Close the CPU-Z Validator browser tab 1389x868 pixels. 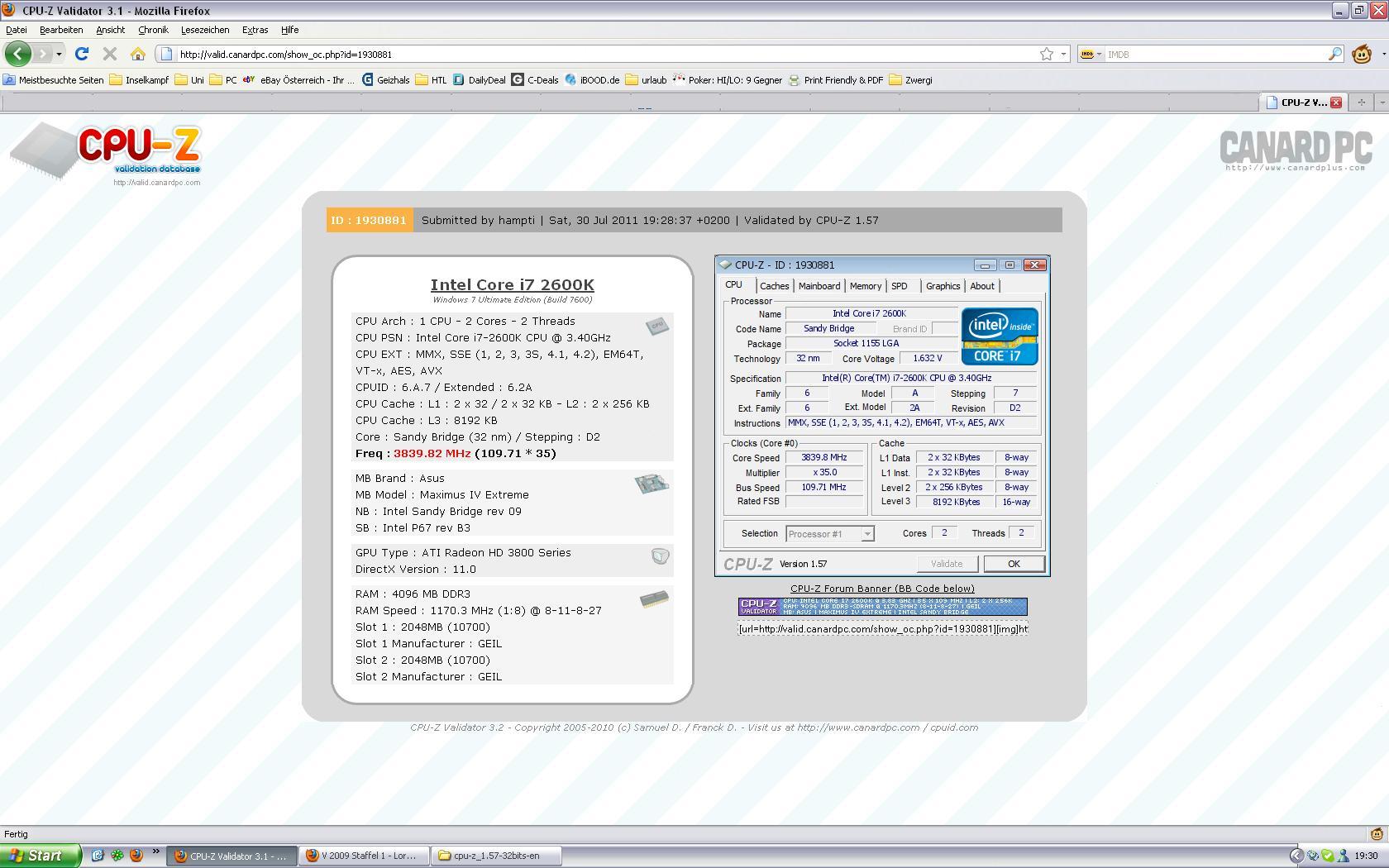click(1335, 103)
